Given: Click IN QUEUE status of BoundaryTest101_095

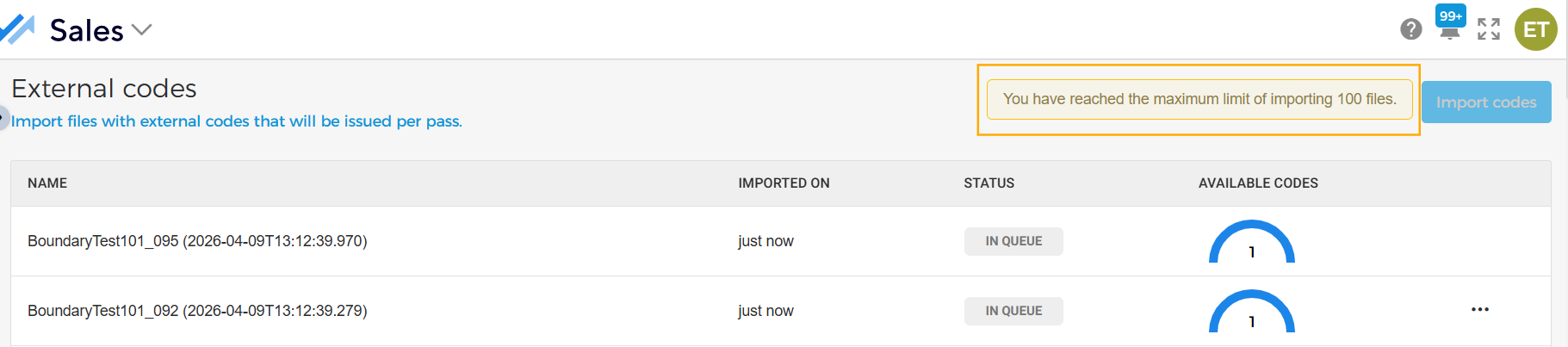Looking at the screenshot, I should [1013, 242].
